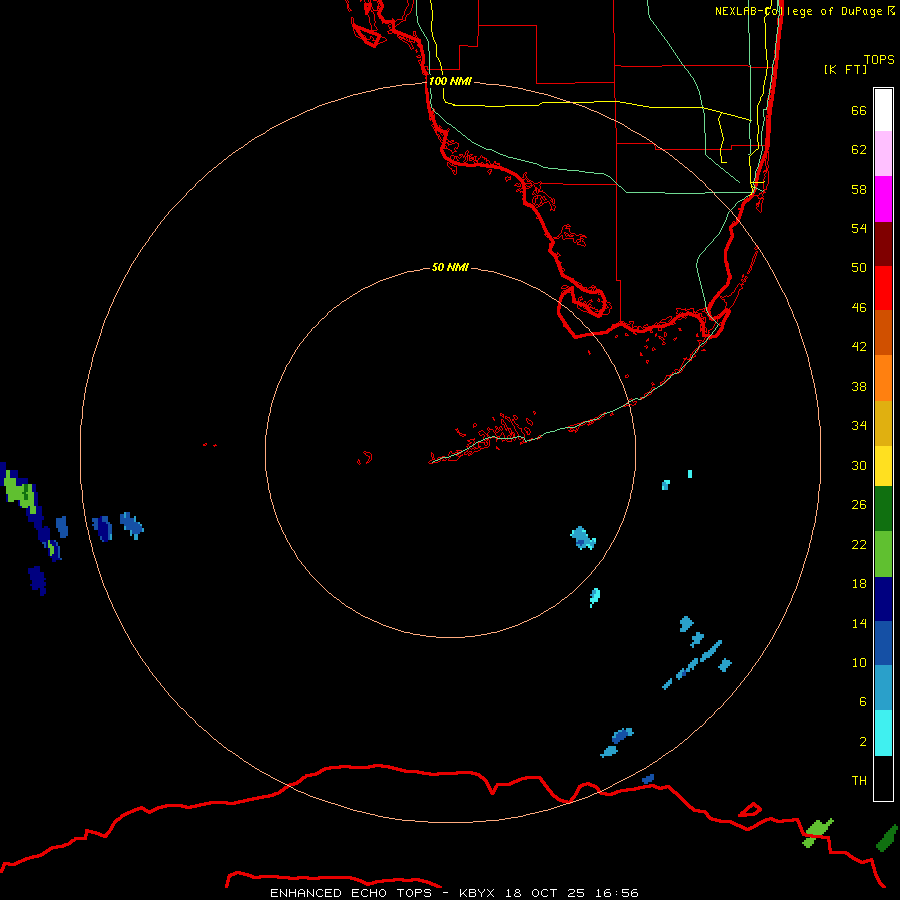The height and width of the screenshot is (900, 900).
Task: Click the light blue legend swatch
Action: coord(883,688)
